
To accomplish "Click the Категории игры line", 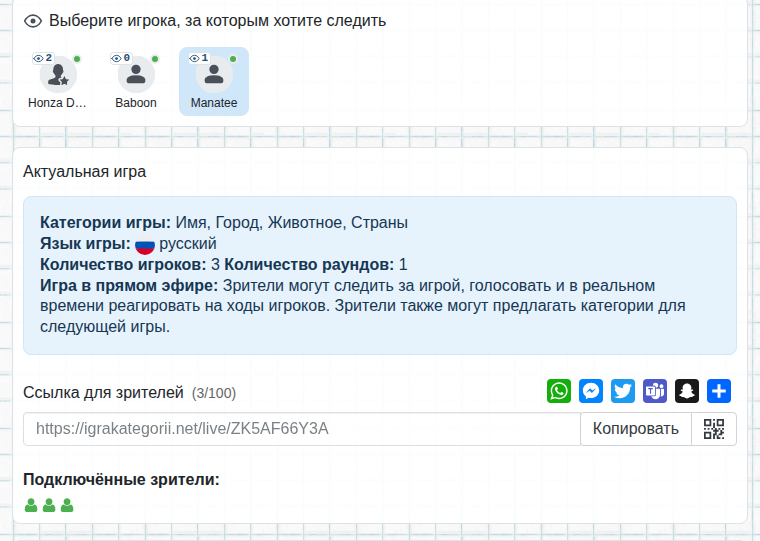I will click(x=224, y=223).
